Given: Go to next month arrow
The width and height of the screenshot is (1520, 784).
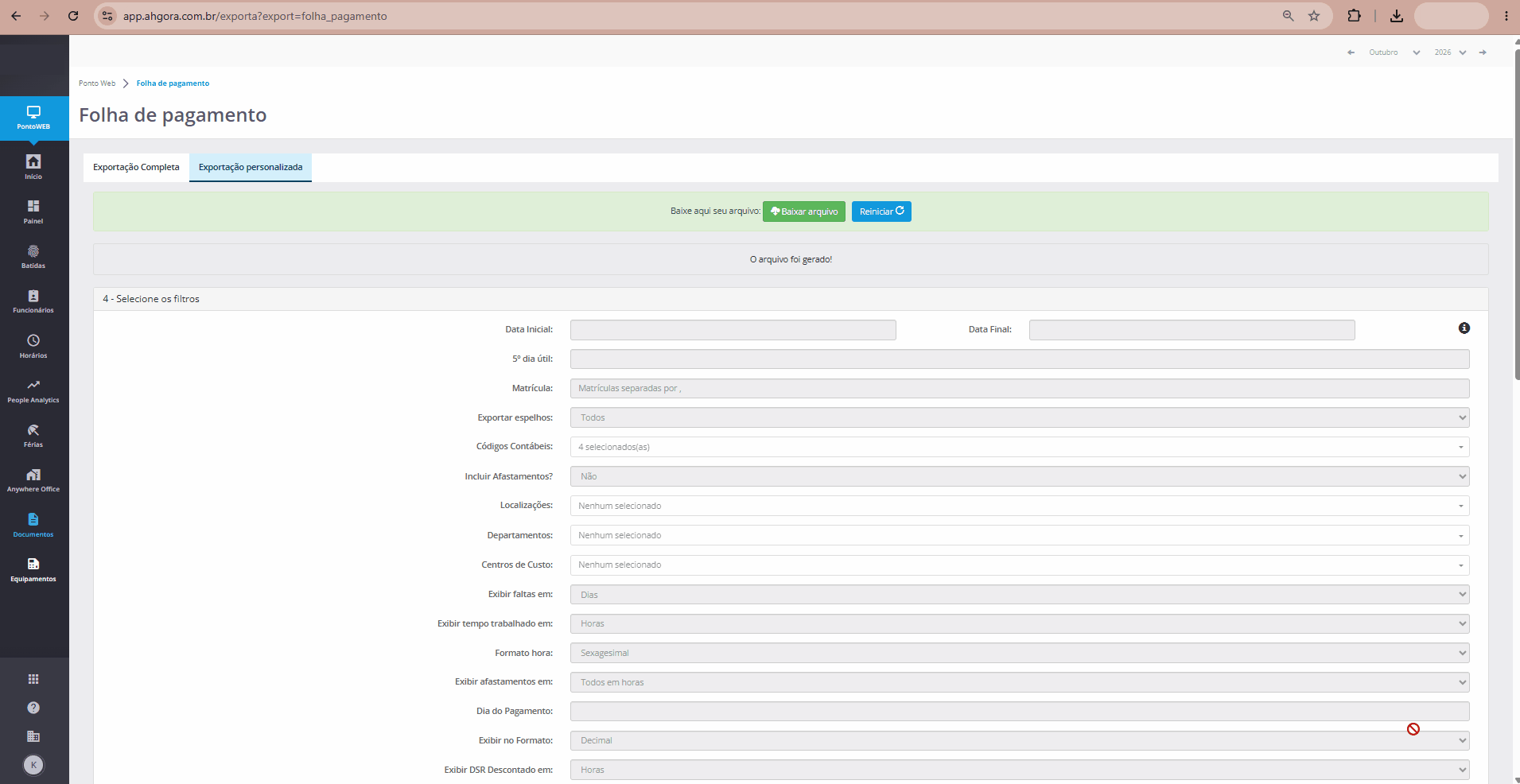Looking at the screenshot, I should [x=1483, y=52].
